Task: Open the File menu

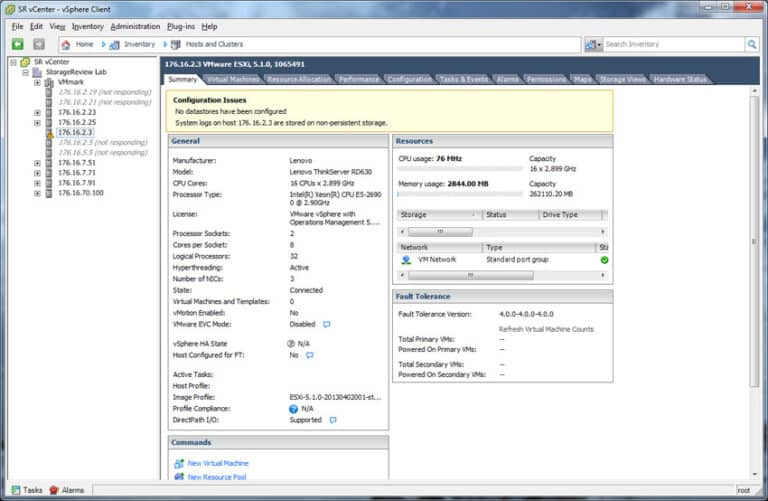Action: click(x=17, y=26)
